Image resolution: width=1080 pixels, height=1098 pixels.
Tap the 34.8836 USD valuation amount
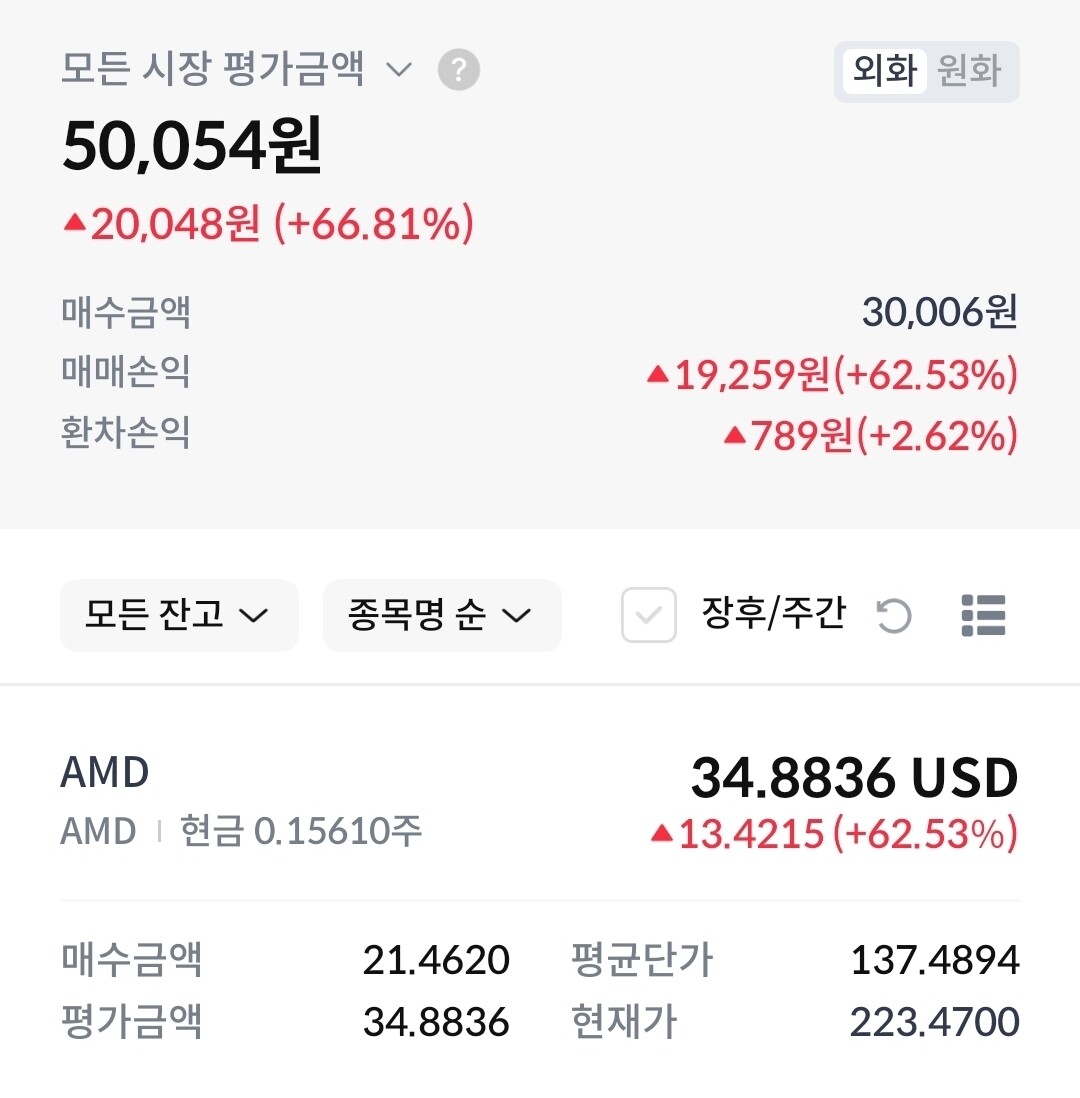(x=854, y=778)
